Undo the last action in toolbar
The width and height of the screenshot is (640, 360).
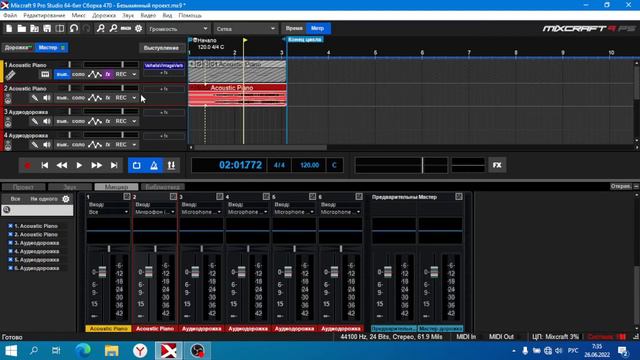[x=73, y=29]
